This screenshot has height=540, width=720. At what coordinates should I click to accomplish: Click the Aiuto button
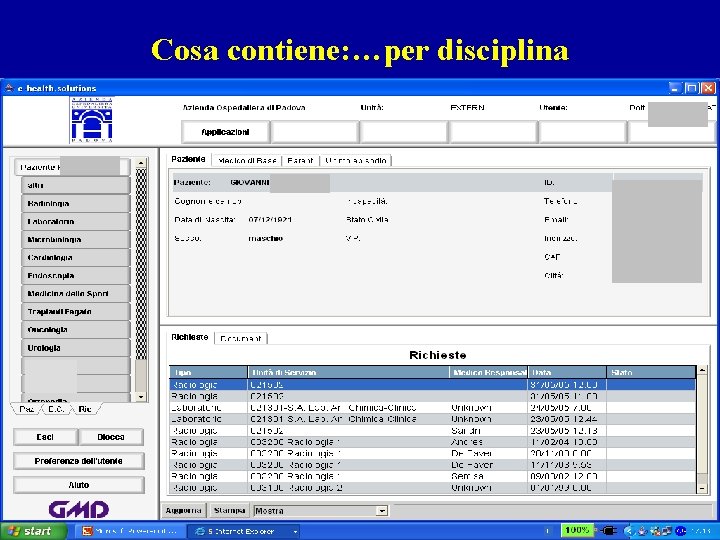tap(79, 485)
